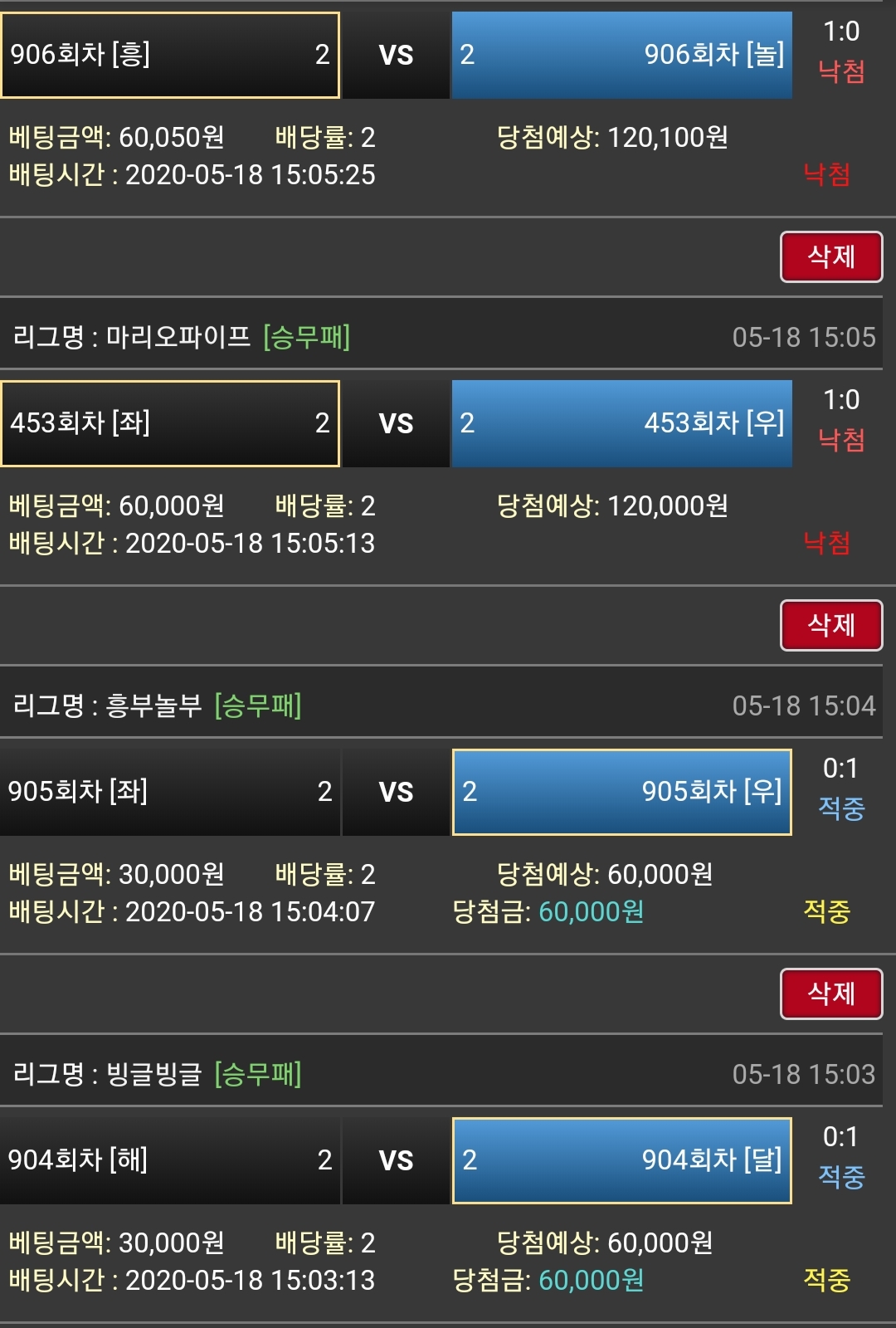Select the 906회차 [놀] blue box
896x1328 pixels.
pyautogui.click(x=621, y=55)
